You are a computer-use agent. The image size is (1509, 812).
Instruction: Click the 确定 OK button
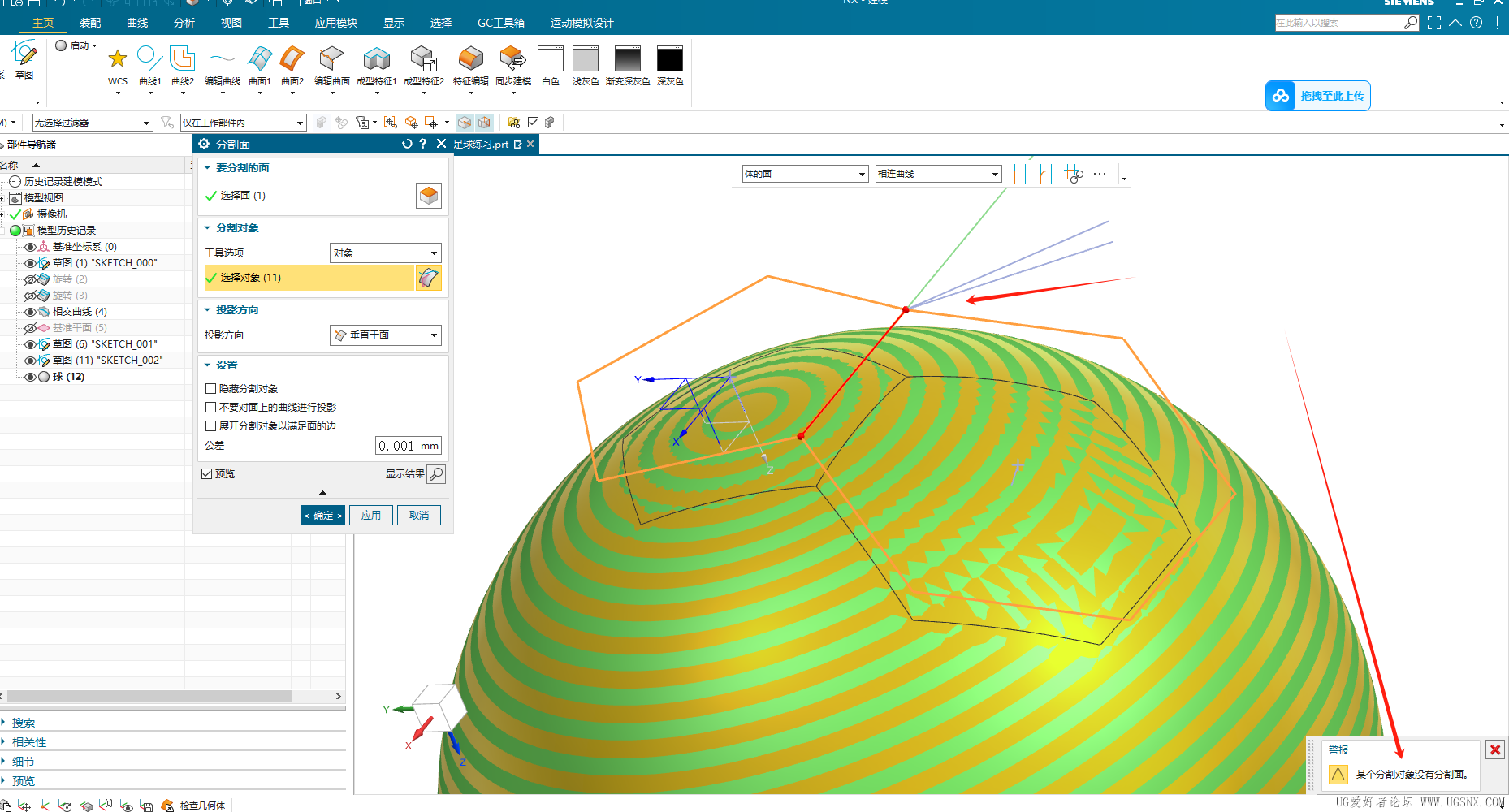click(323, 516)
